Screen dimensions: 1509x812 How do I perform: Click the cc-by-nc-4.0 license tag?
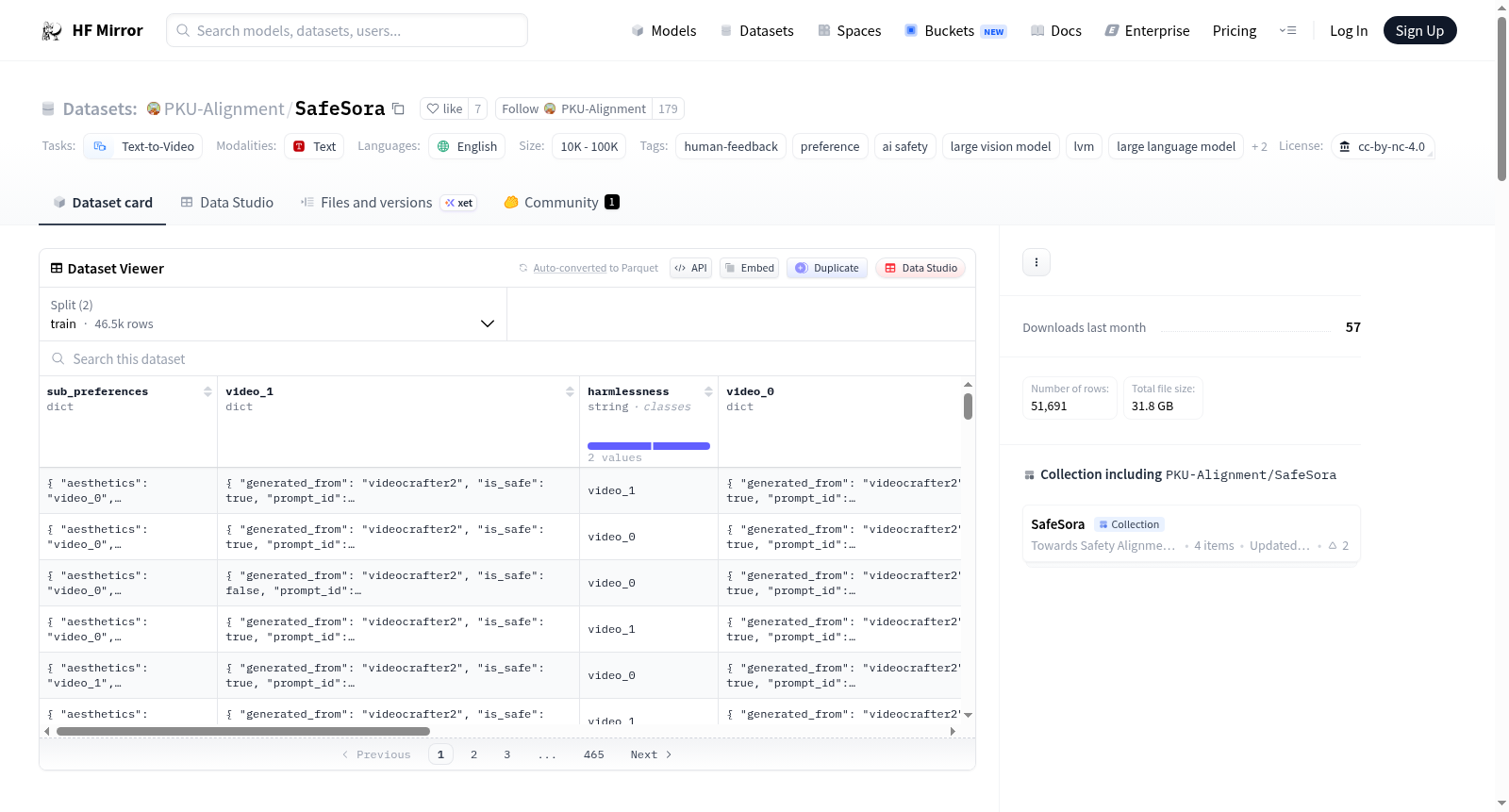pos(1383,147)
